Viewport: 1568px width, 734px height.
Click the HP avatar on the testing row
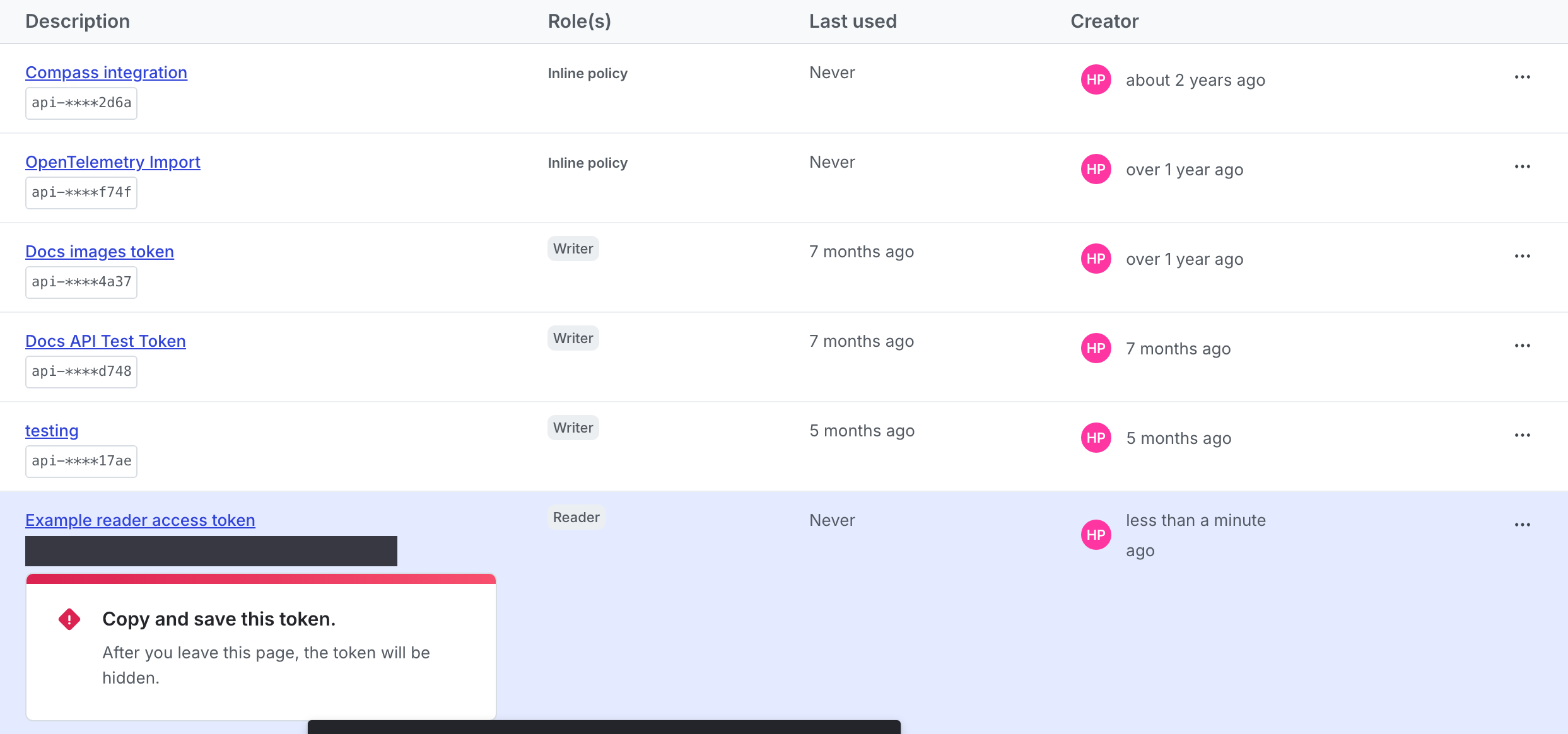pos(1096,438)
